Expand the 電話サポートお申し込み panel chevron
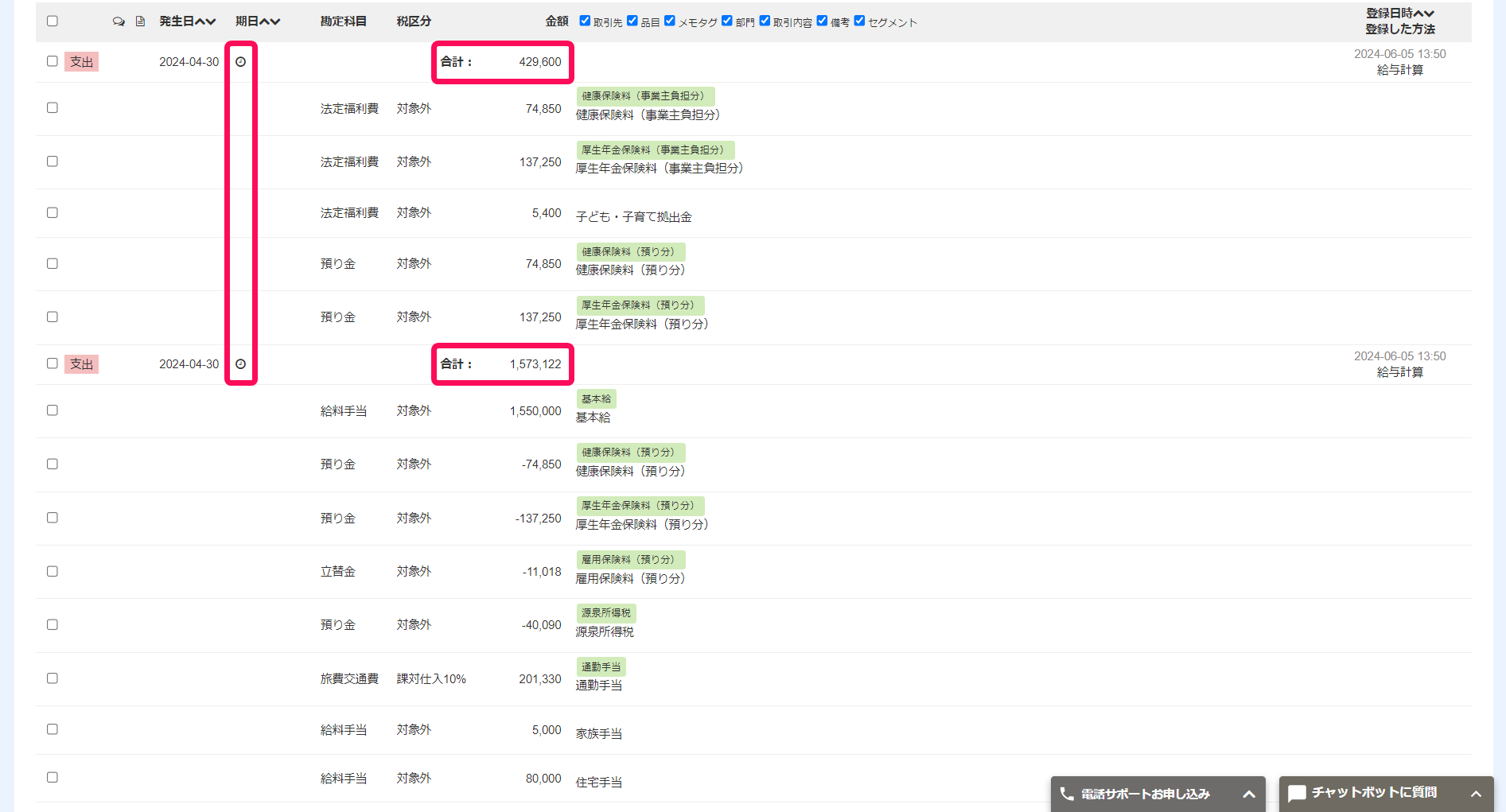The height and width of the screenshot is (812, 1506). (x=1249, y=794)
